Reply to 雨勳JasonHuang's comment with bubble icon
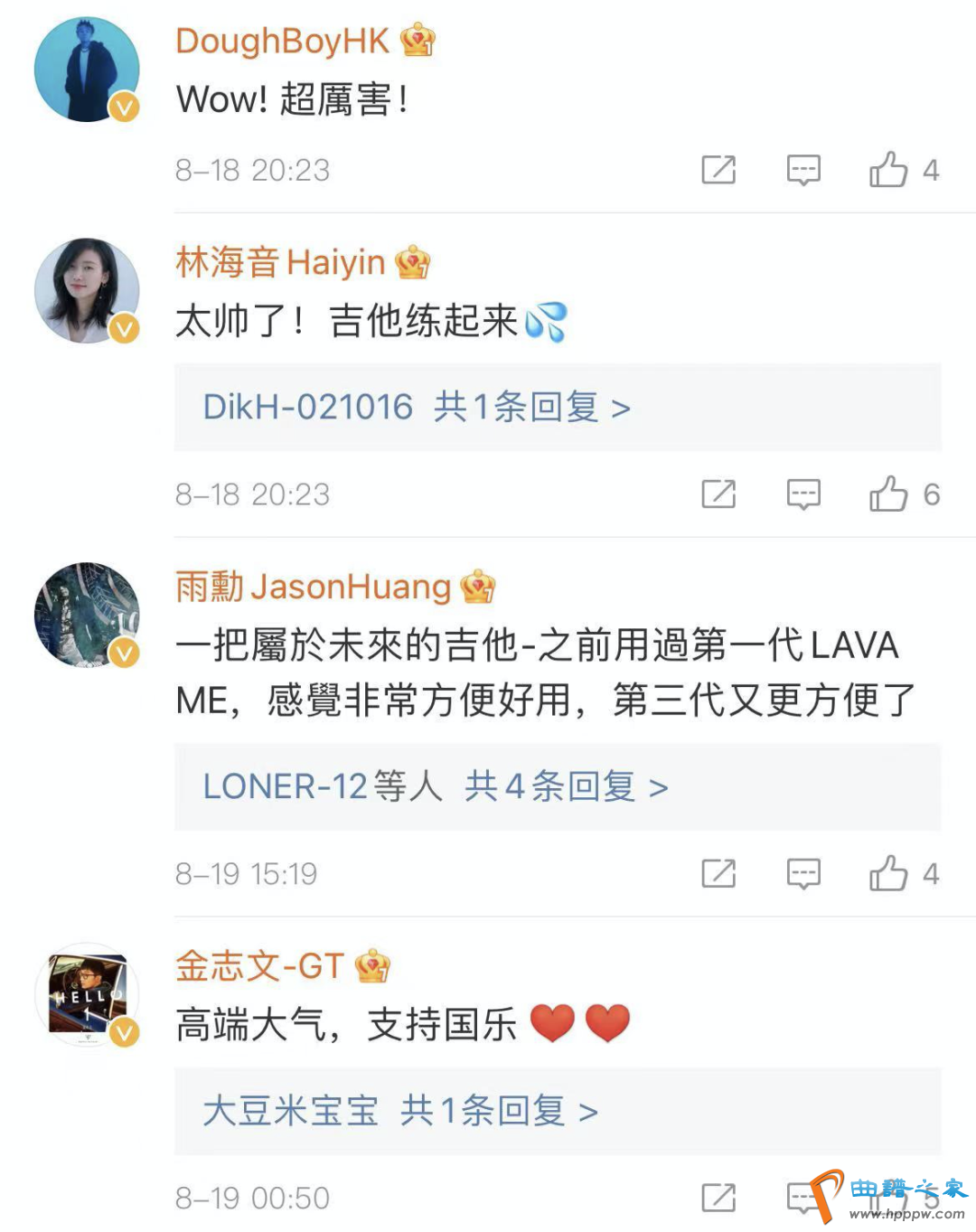976x1232 pixels. click(x=803, y=873)
